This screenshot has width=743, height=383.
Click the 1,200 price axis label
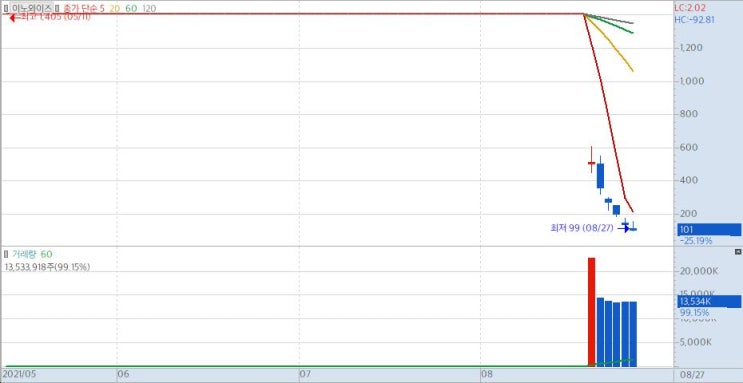[692, 48]
